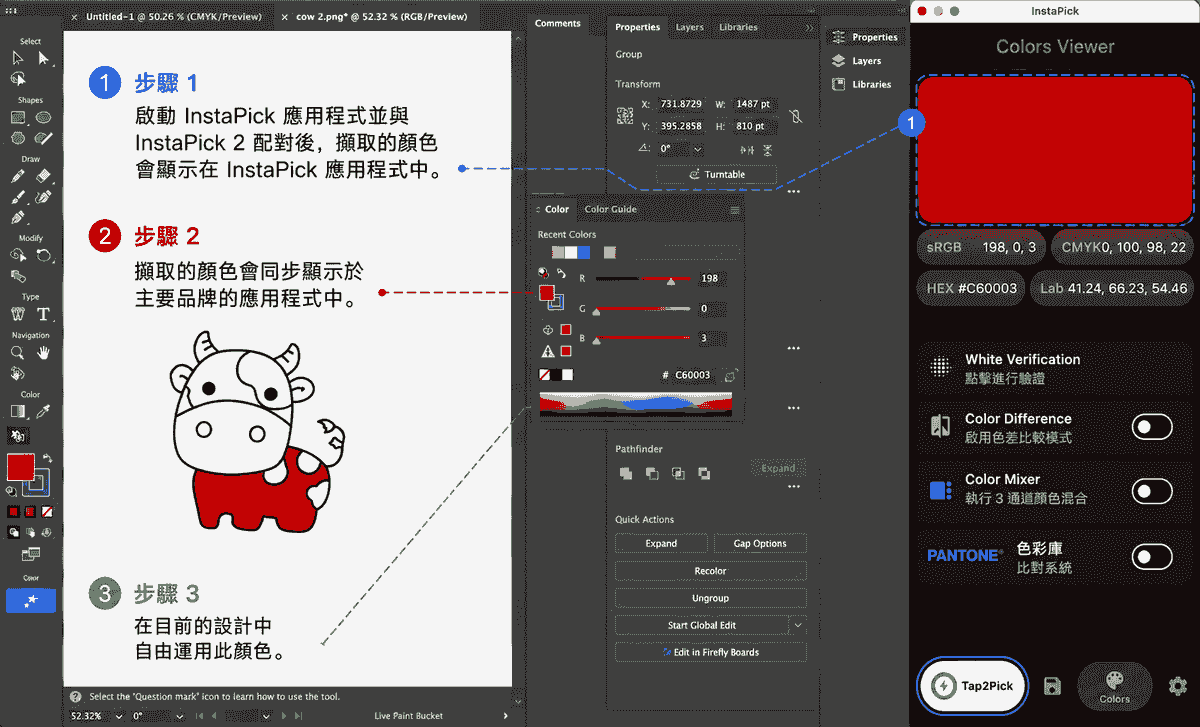The width and height of the screenshot is (1200, 727).
Task: Click Edit in Firefly Boards
Action: [710, 652]
